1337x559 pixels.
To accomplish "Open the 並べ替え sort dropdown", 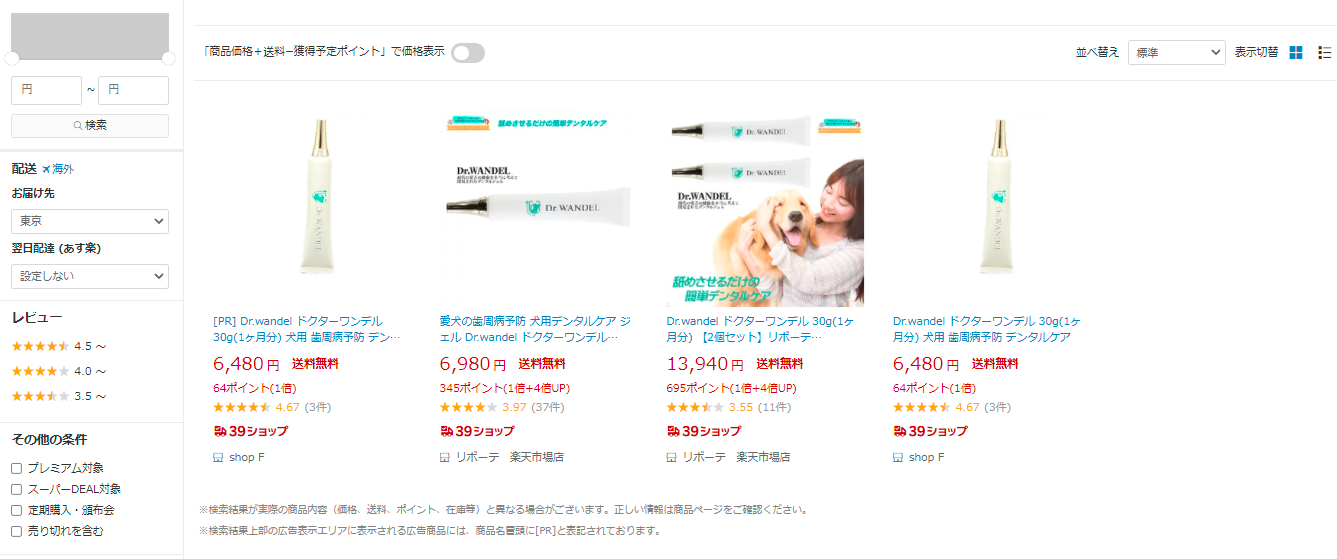I will 1176,53.
